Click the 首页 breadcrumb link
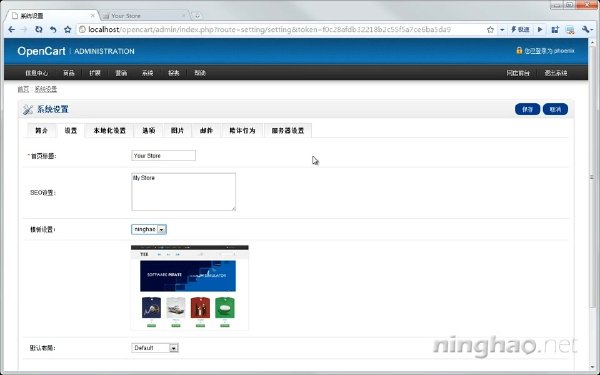Screen dimensions: 600x375 pyautogui.click(x=23, y=89)
